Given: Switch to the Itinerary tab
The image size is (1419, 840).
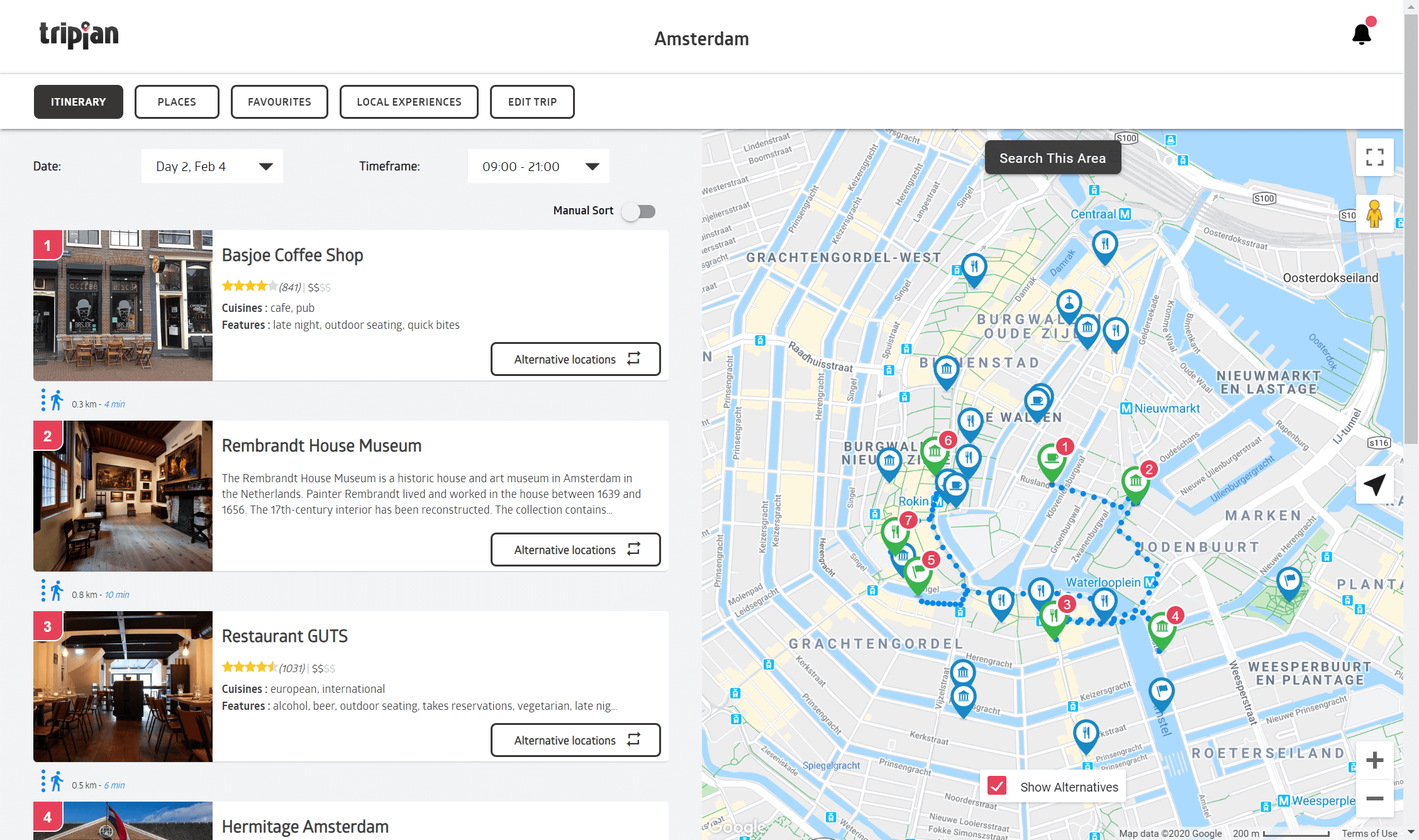Looking at the screenshot, I should [x=79, y=102].
